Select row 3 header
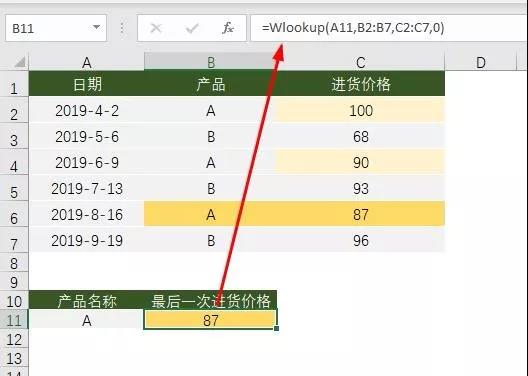Image resolution: width=528 pixels, height=376 pixels. pos(14,136)
